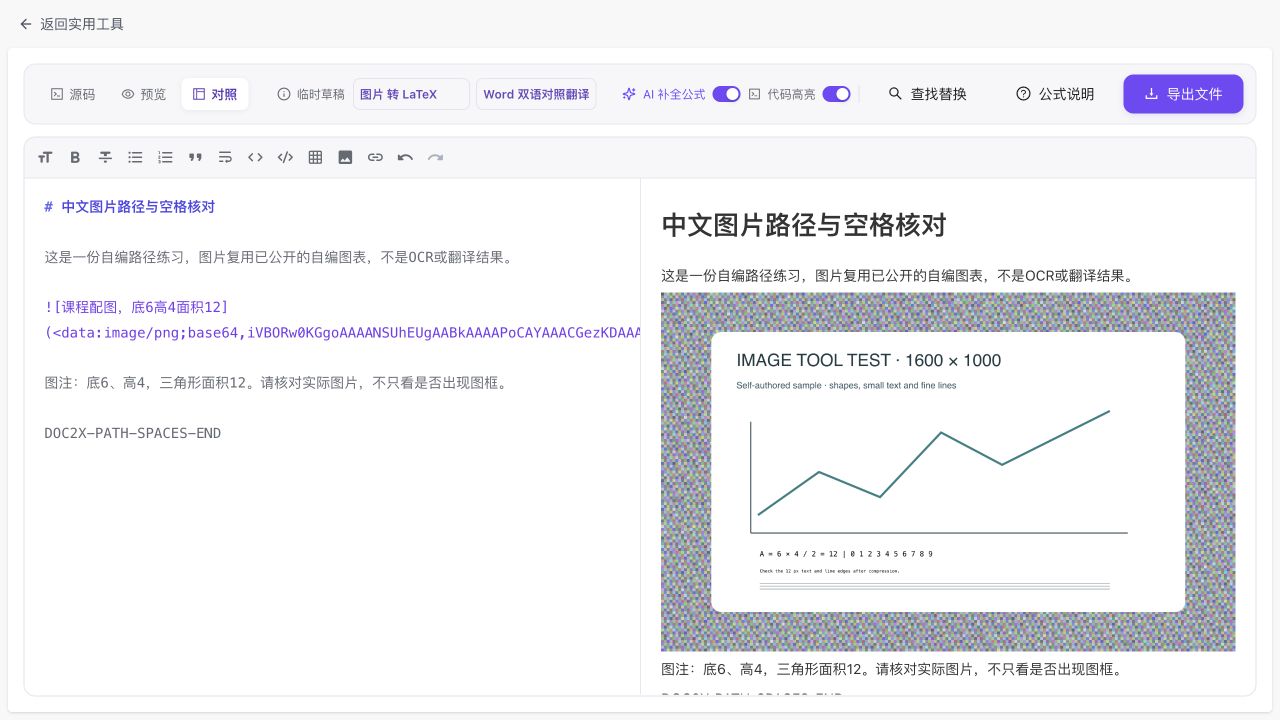Insert a hyperlink
This screenshot has height=720, width=1280.
pyautogui.click(x=375, y=157)
